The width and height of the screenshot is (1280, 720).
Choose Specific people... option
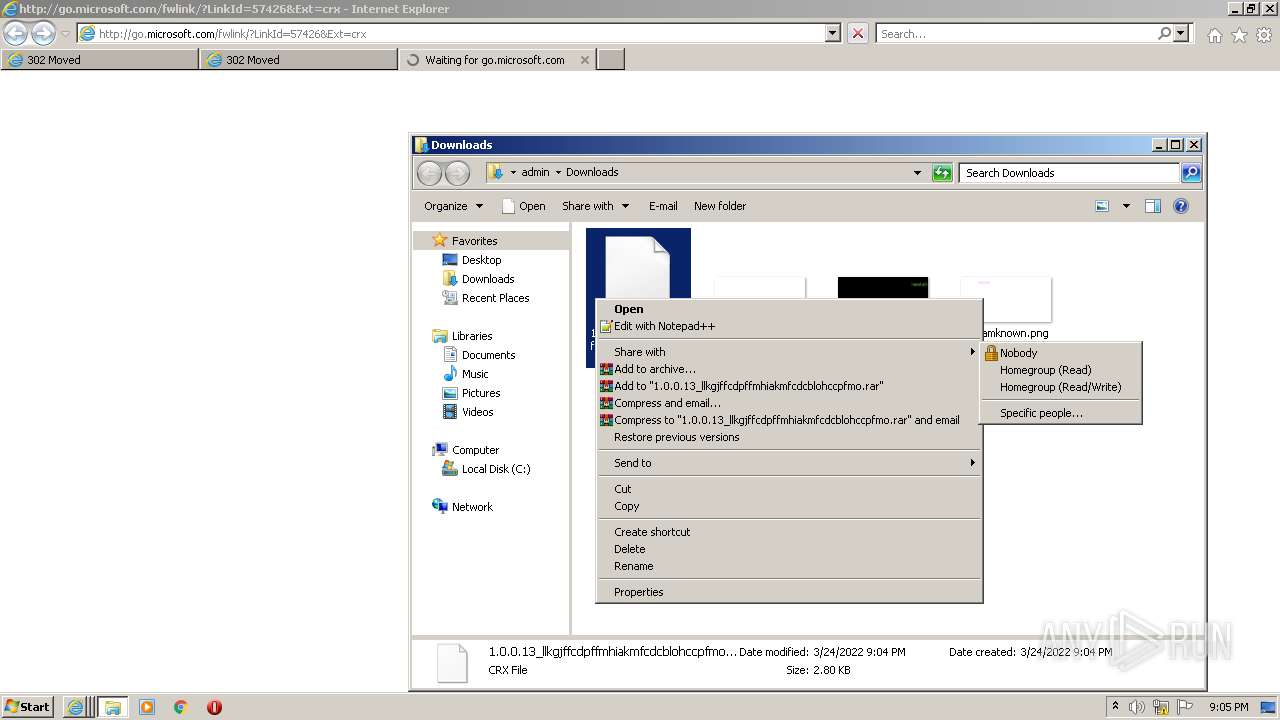pos(1060,413)
